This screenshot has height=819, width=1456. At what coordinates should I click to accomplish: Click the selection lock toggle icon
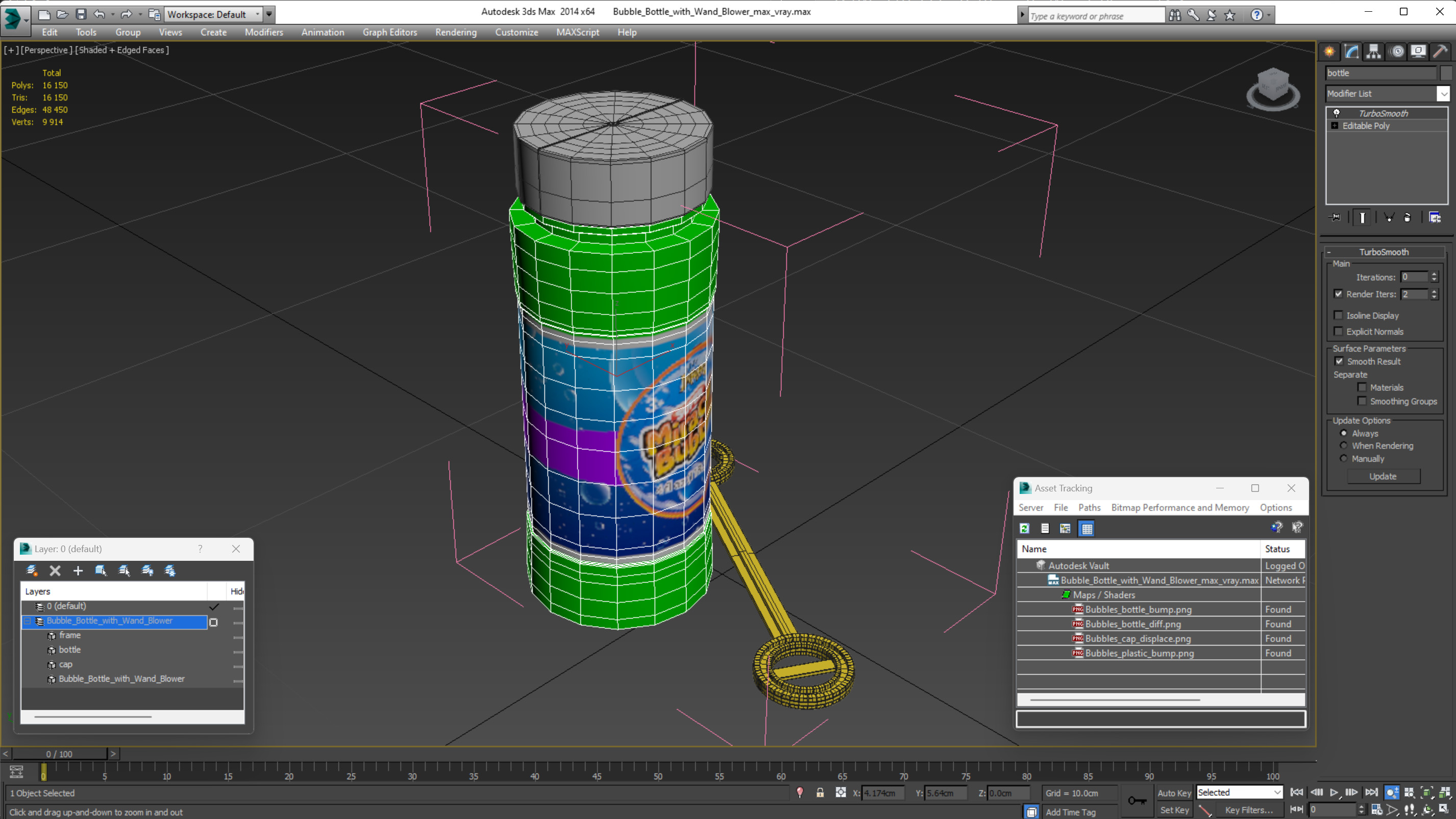tap(820, 793)
